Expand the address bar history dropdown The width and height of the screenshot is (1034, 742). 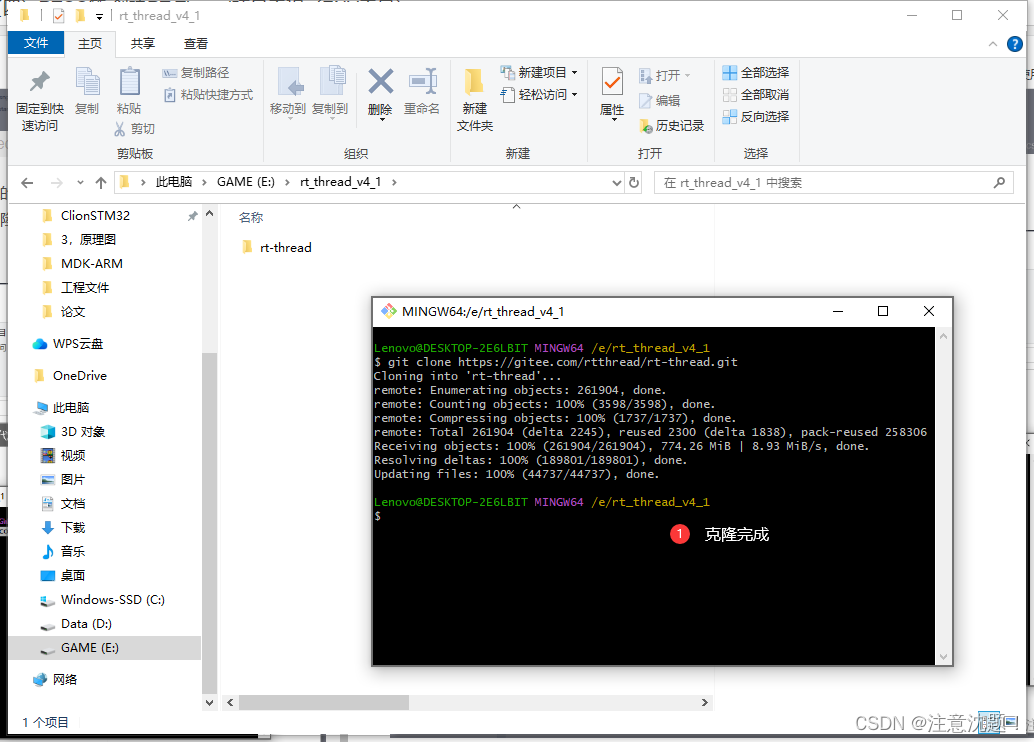(x=617, y=183)
